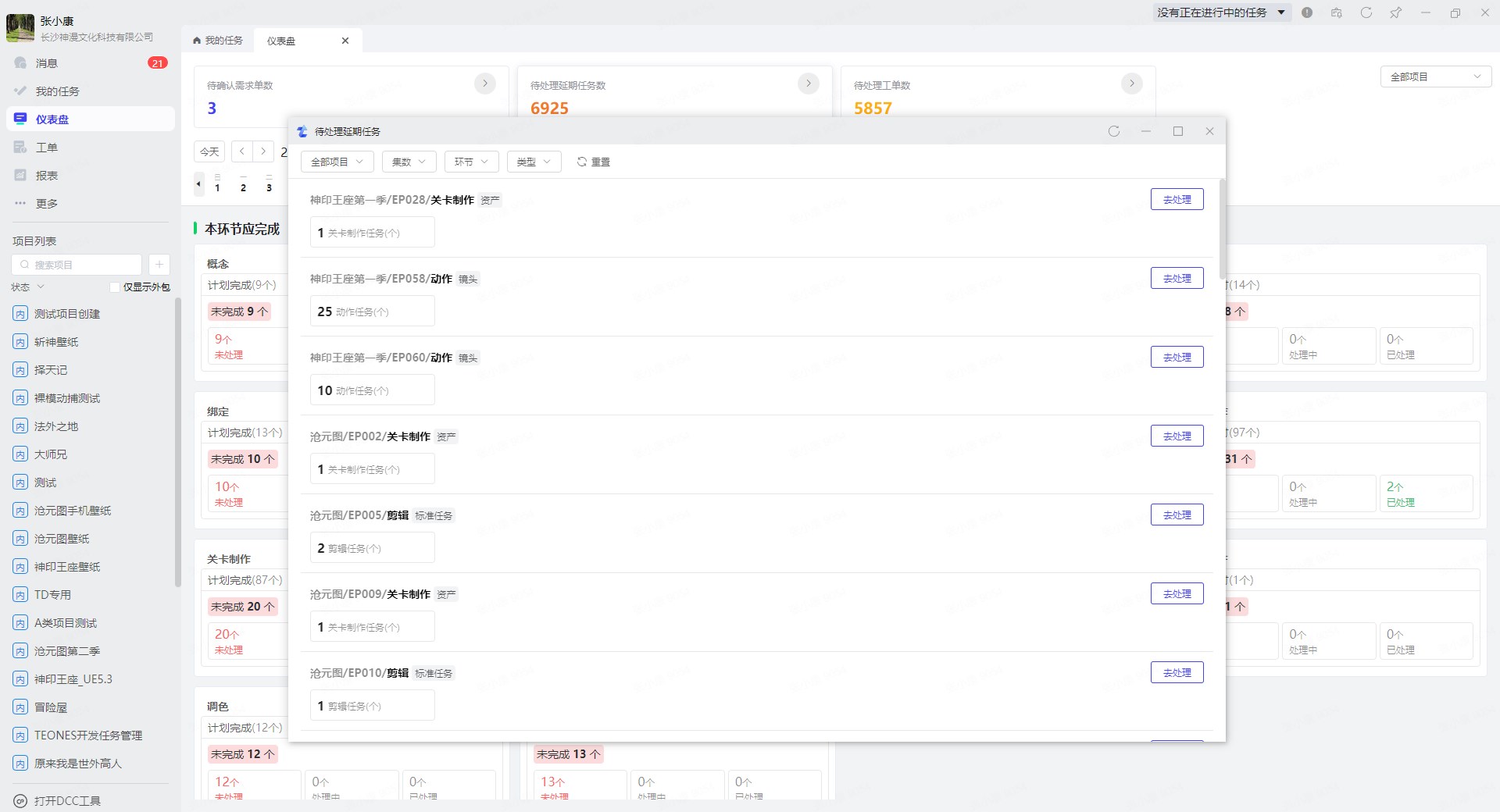Switch to the 我的任务 tab
The image size is (1500, 812).
218,41
